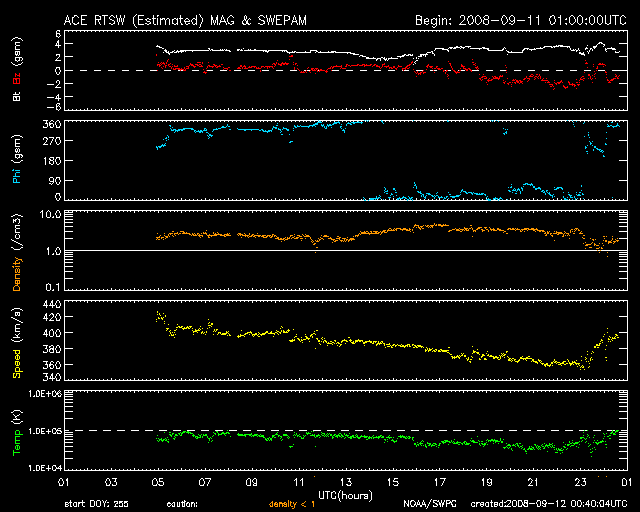Click the '380' tick on the Speed axis

pos(52,349)
